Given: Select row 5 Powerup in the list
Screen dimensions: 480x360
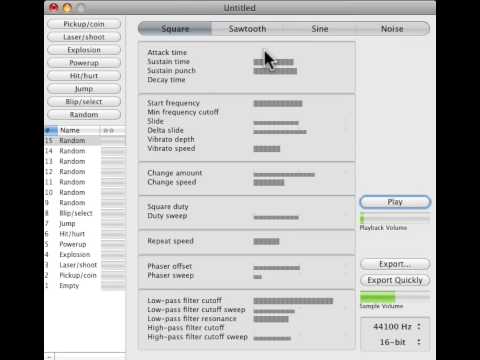Looking at the screenshot, I should [x=85, y=244].
